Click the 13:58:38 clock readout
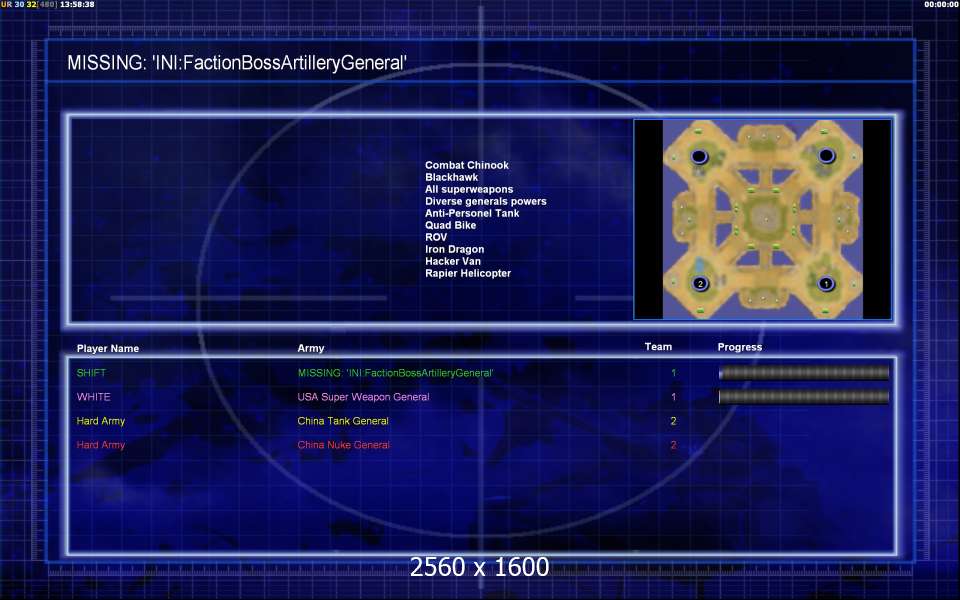960x600 pixels. pyautogui.click(x=77, y=4)
